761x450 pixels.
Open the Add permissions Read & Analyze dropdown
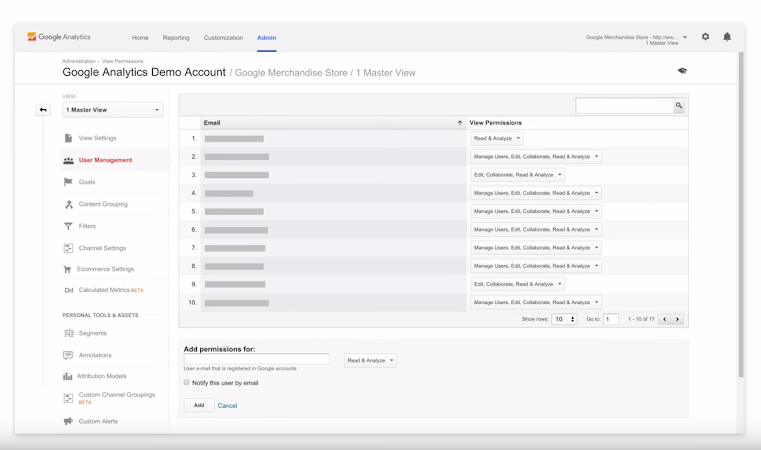point(370,361)
